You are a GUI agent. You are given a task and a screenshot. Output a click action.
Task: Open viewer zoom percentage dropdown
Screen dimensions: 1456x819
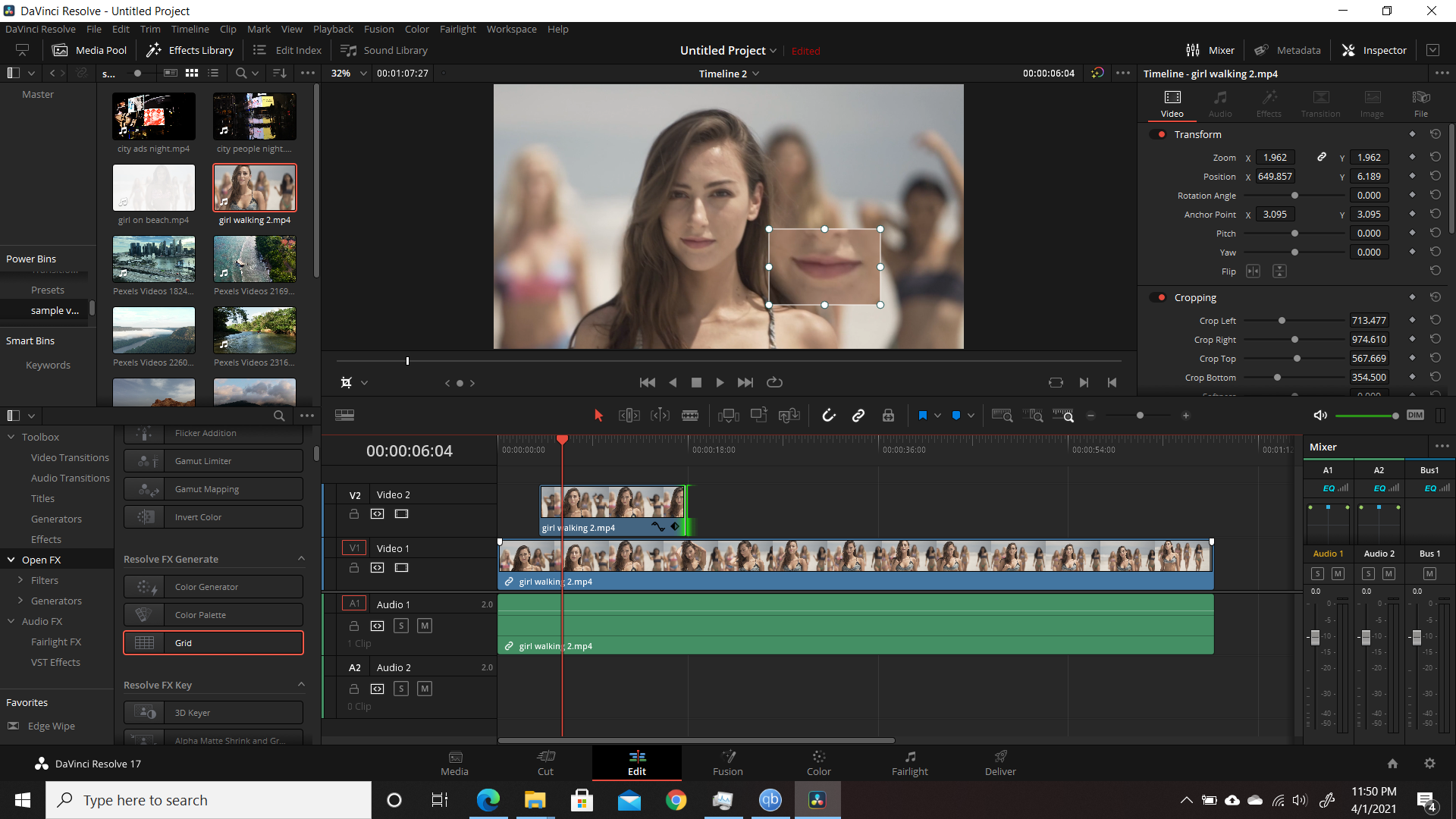(363, 74)
